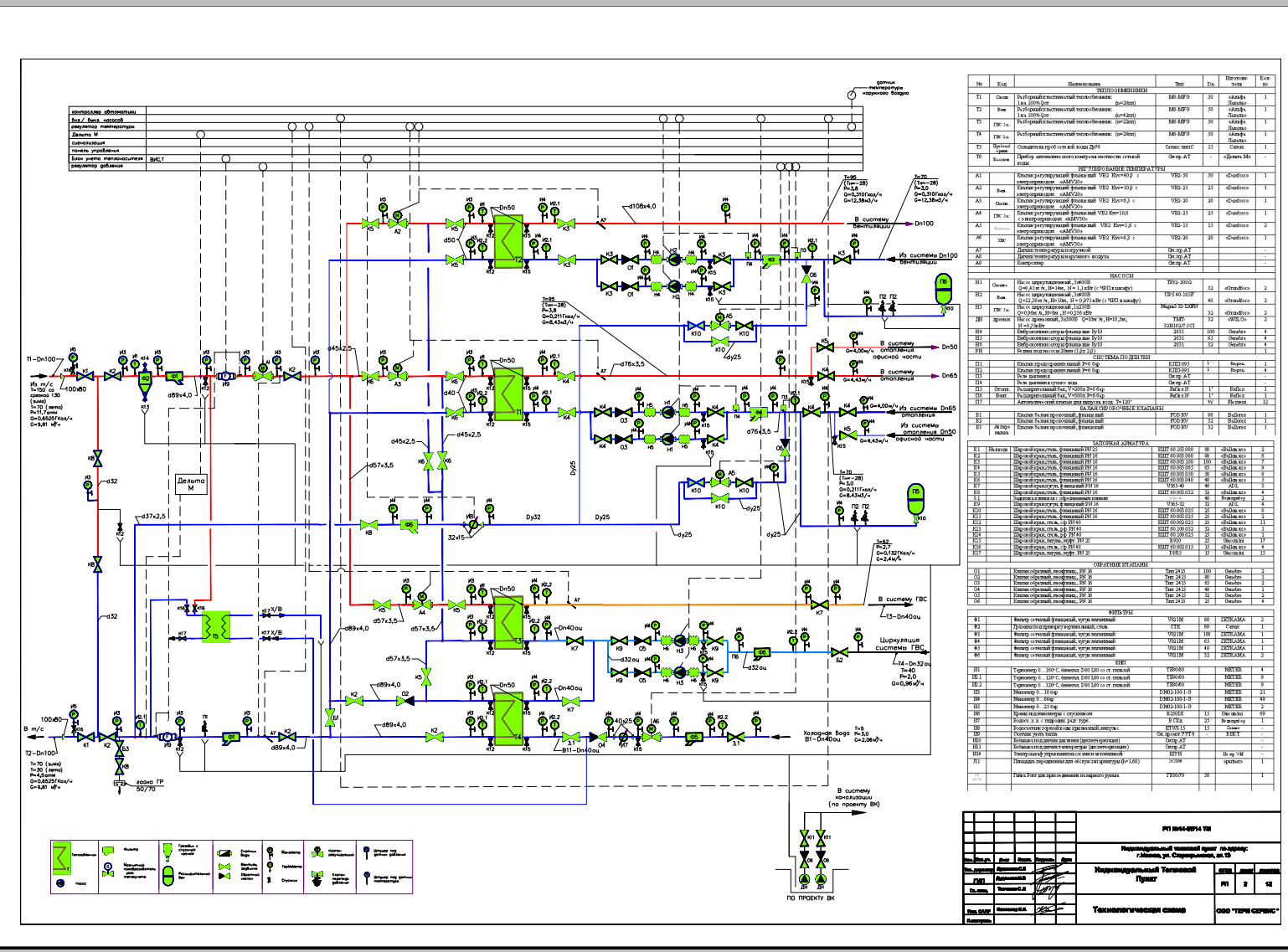
Task: Click the A2 motorized control valve
Action: point(396,224)
